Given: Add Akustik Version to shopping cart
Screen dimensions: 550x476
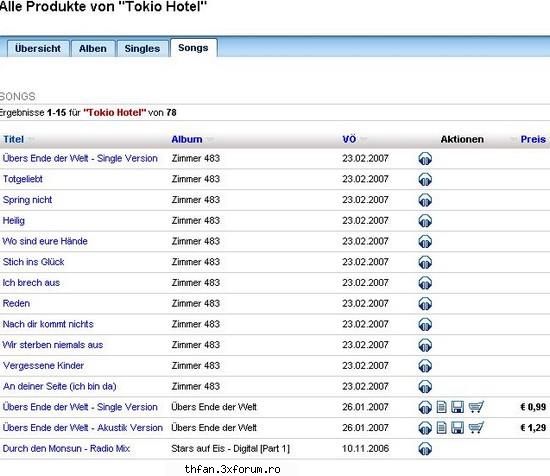Looking at the screenshot, I should point(476,428).
